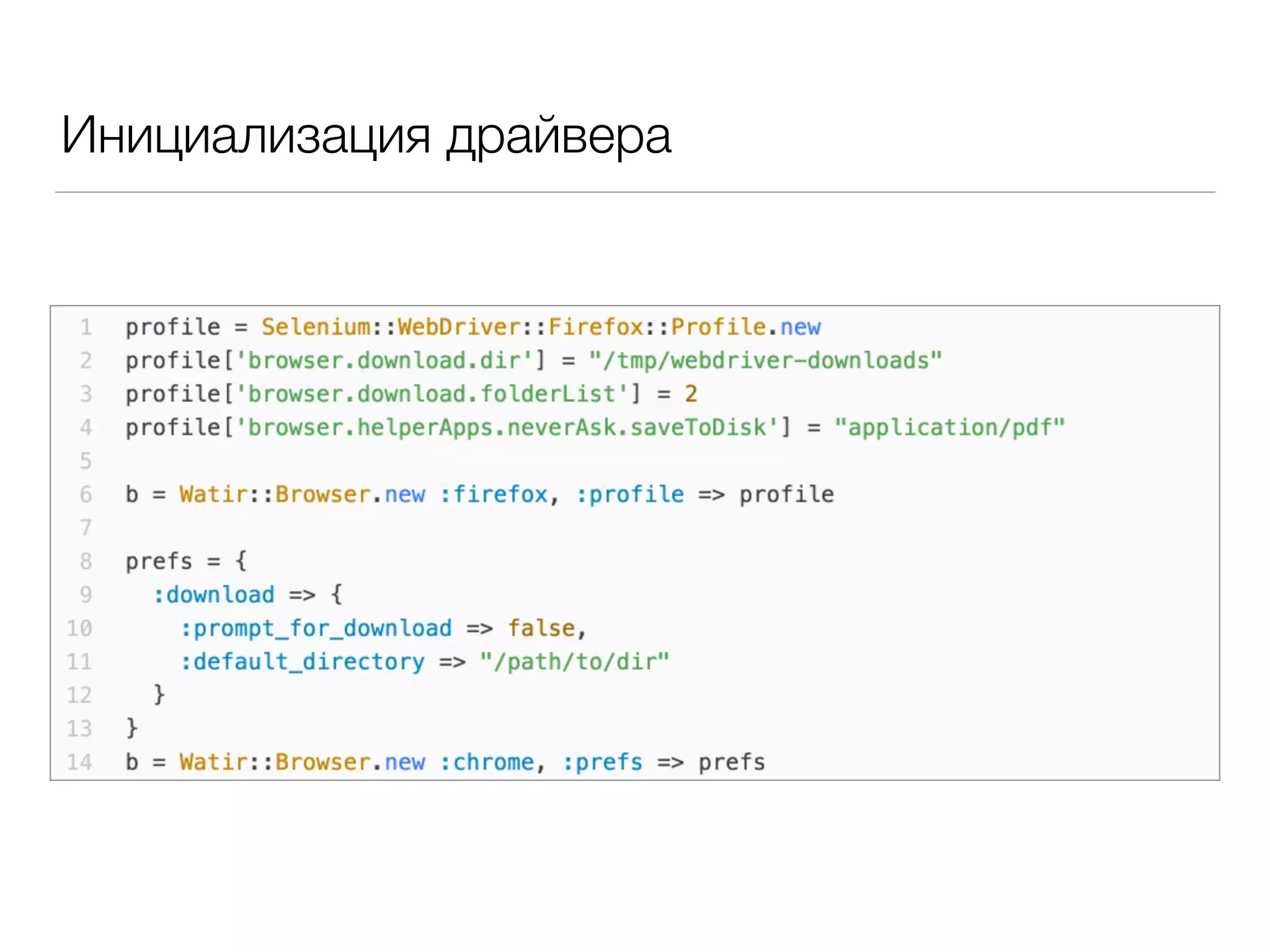
Task: Click the string "application/pdf"
Action: [949, 427]
